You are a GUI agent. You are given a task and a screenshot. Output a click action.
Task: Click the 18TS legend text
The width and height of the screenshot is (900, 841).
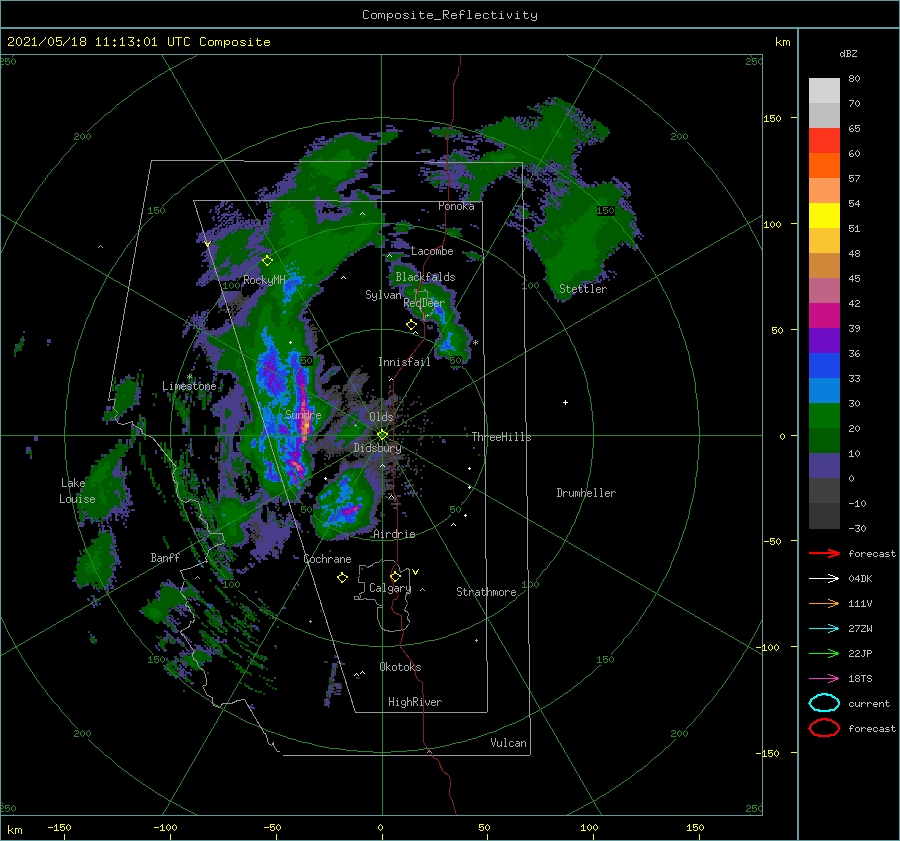(860, 679)
